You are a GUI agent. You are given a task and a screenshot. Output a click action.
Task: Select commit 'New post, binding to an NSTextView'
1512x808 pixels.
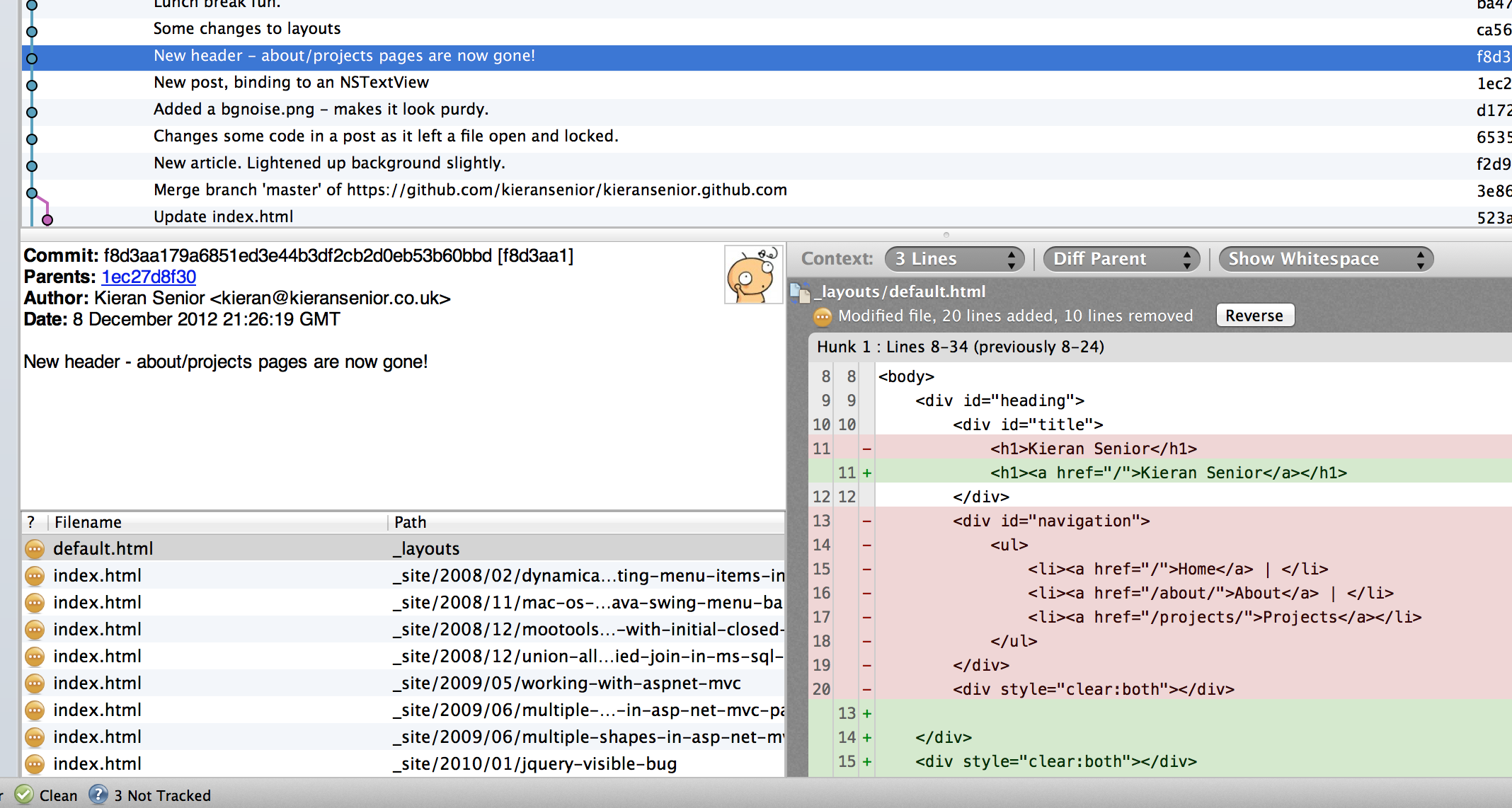pyautogui.click(x=291, y=83)
